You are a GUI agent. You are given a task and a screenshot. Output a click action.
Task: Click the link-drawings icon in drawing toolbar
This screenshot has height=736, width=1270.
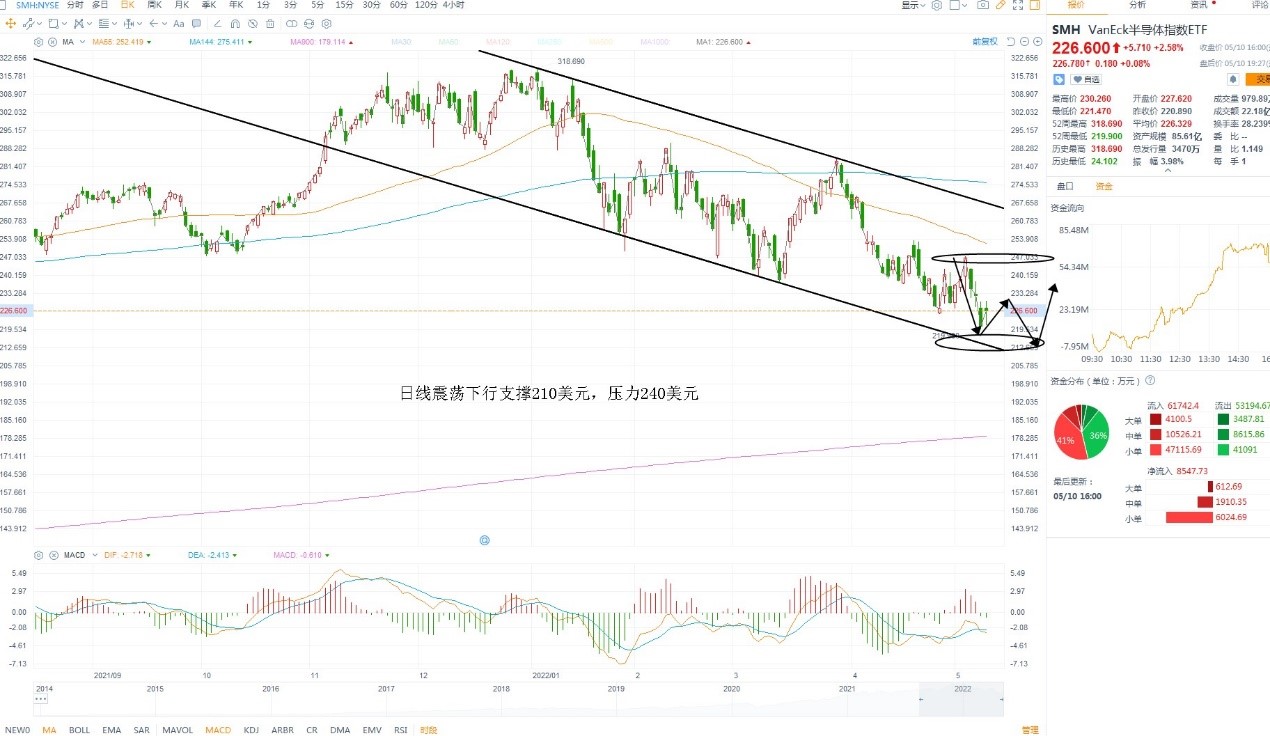pyautogui.click(x=291, y=23)
